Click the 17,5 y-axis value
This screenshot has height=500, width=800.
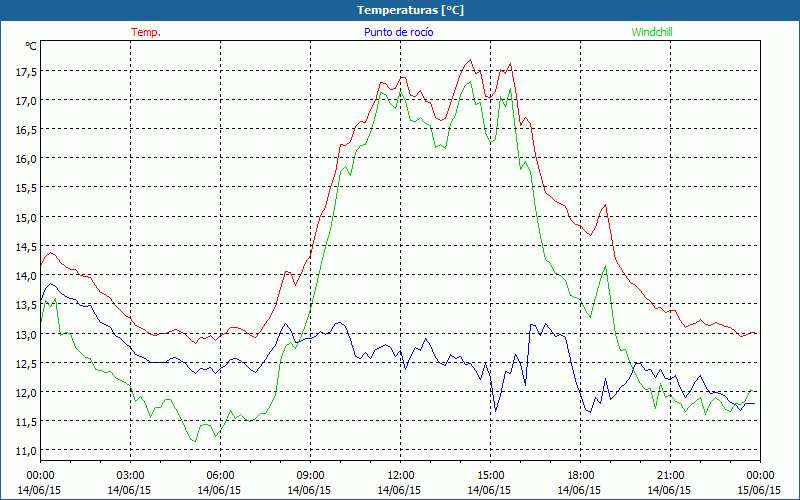click(x=27, y=72)
